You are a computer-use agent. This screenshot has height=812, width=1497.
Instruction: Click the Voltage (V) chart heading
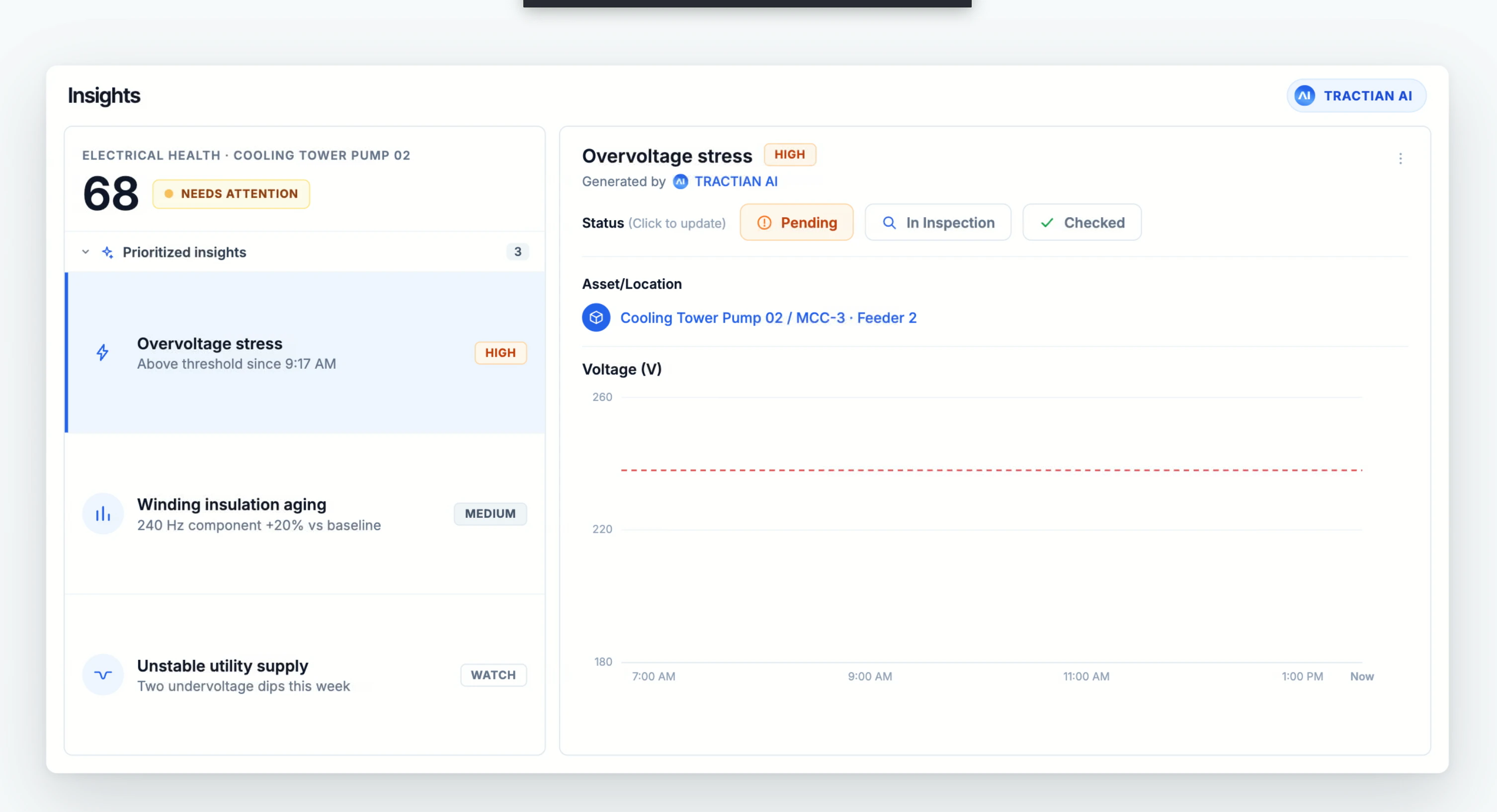(622, 370)
